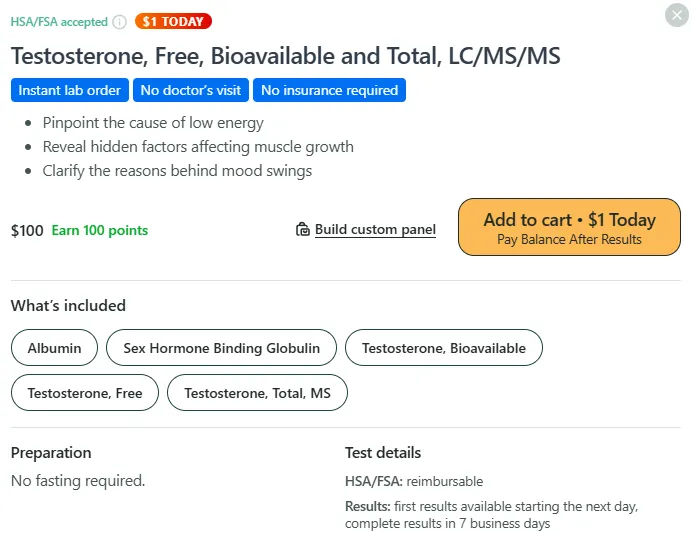Screen dimensions: 692x533
Task: Click the Testosterone, Total, MS chip
Action: click(257, 393)
